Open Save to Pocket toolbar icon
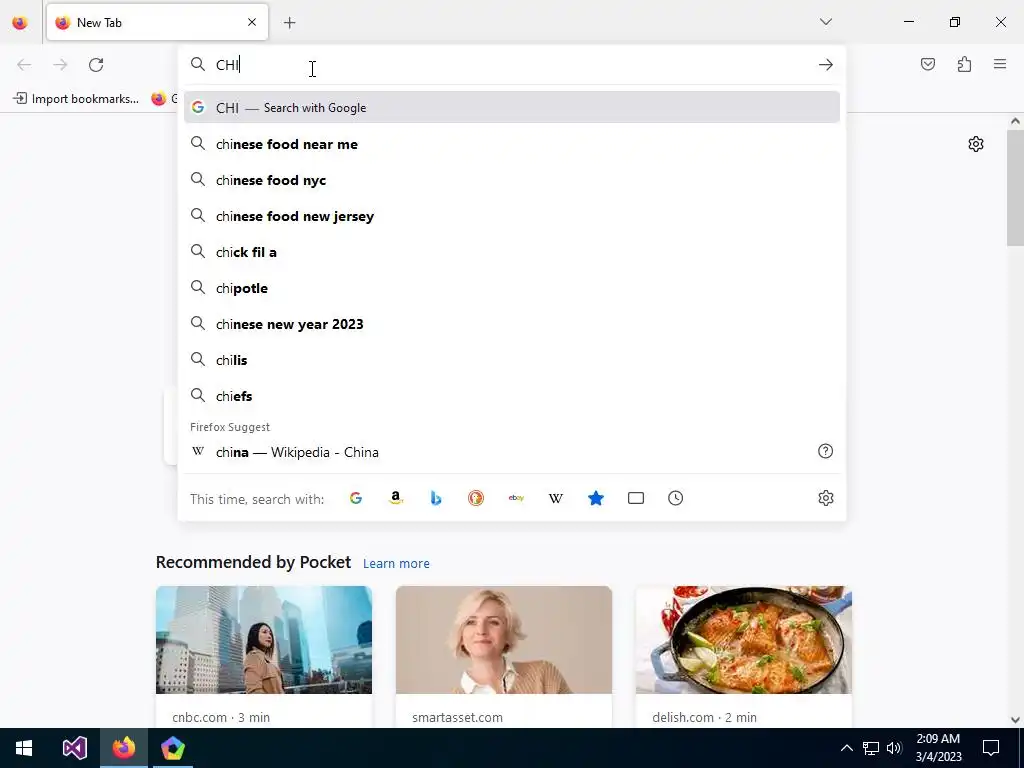This screenshot has height=768, width=1024. click(927, 64)
